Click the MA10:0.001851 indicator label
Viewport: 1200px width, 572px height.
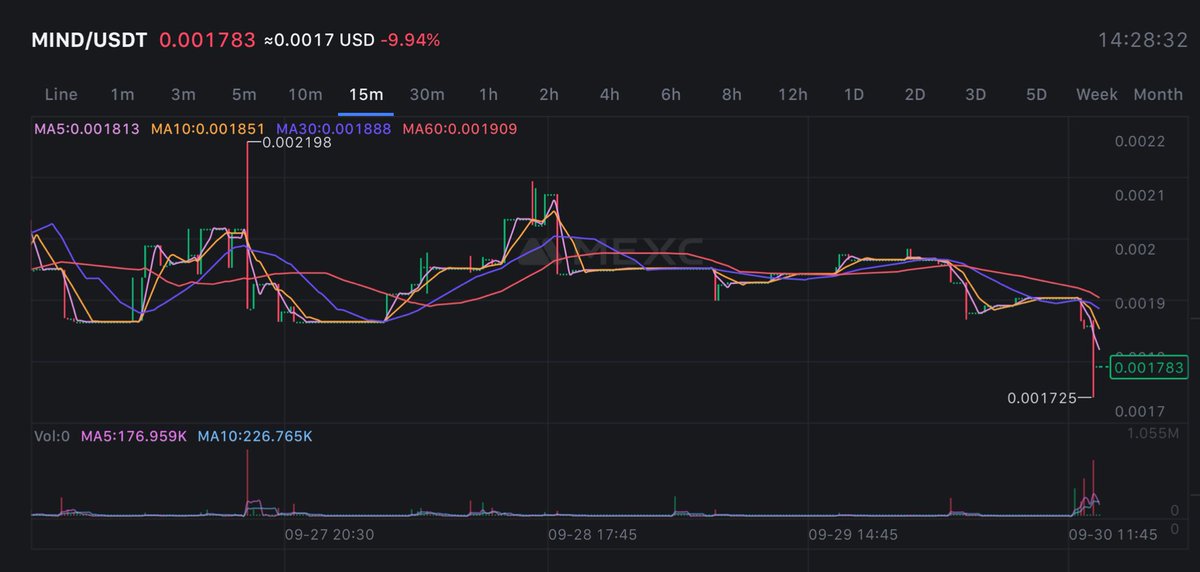tap(210, 129)
